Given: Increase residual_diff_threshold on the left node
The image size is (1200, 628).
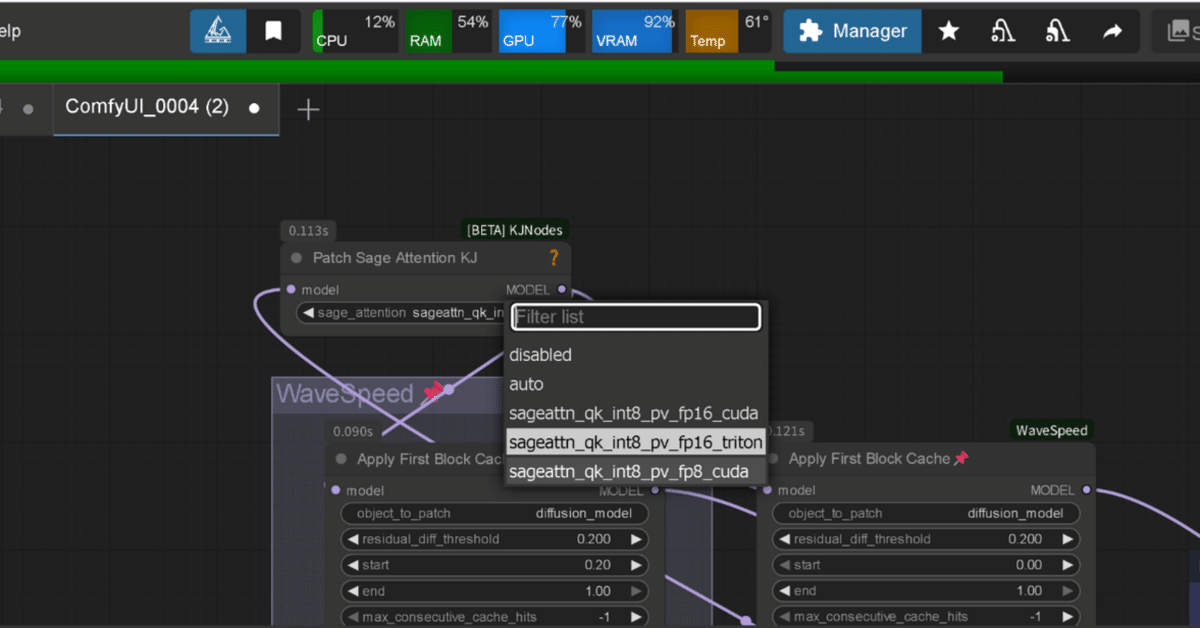Looking at the screenshot, I should coord(635,539).
